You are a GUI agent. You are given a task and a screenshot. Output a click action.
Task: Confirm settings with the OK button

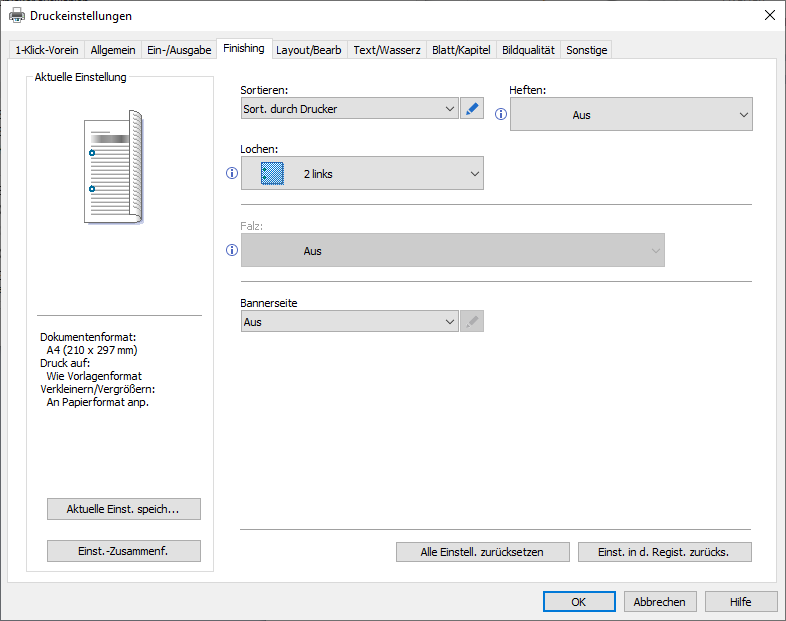[x=579, y=602]
